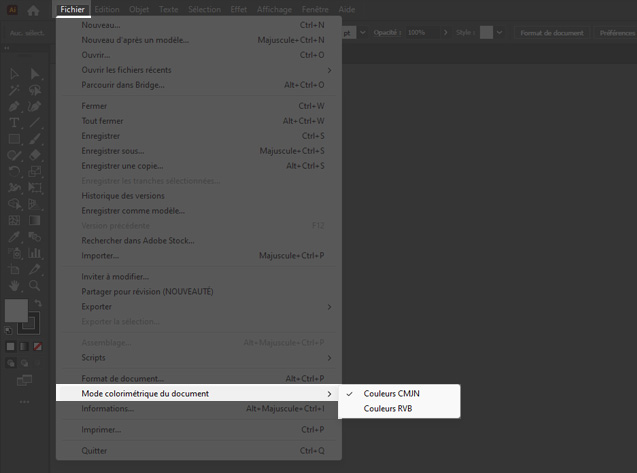This screenshot has height=473, width=637.
Task: Choose the Rectangle shape tool
Action: coord(15,139)
